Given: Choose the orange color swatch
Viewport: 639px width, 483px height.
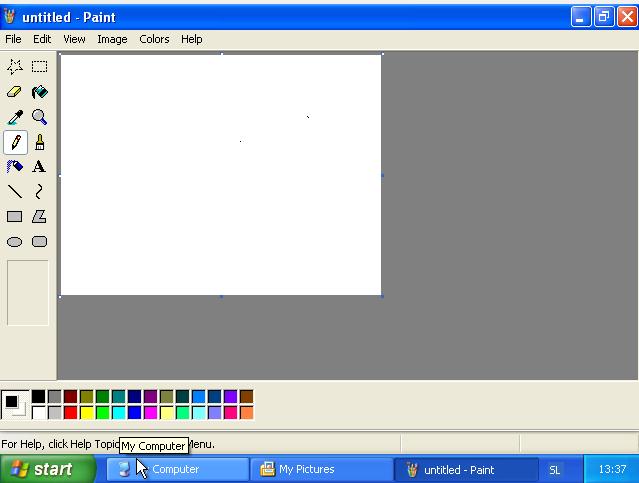Looking at the screenshot, I should click(x=247, y=412).
